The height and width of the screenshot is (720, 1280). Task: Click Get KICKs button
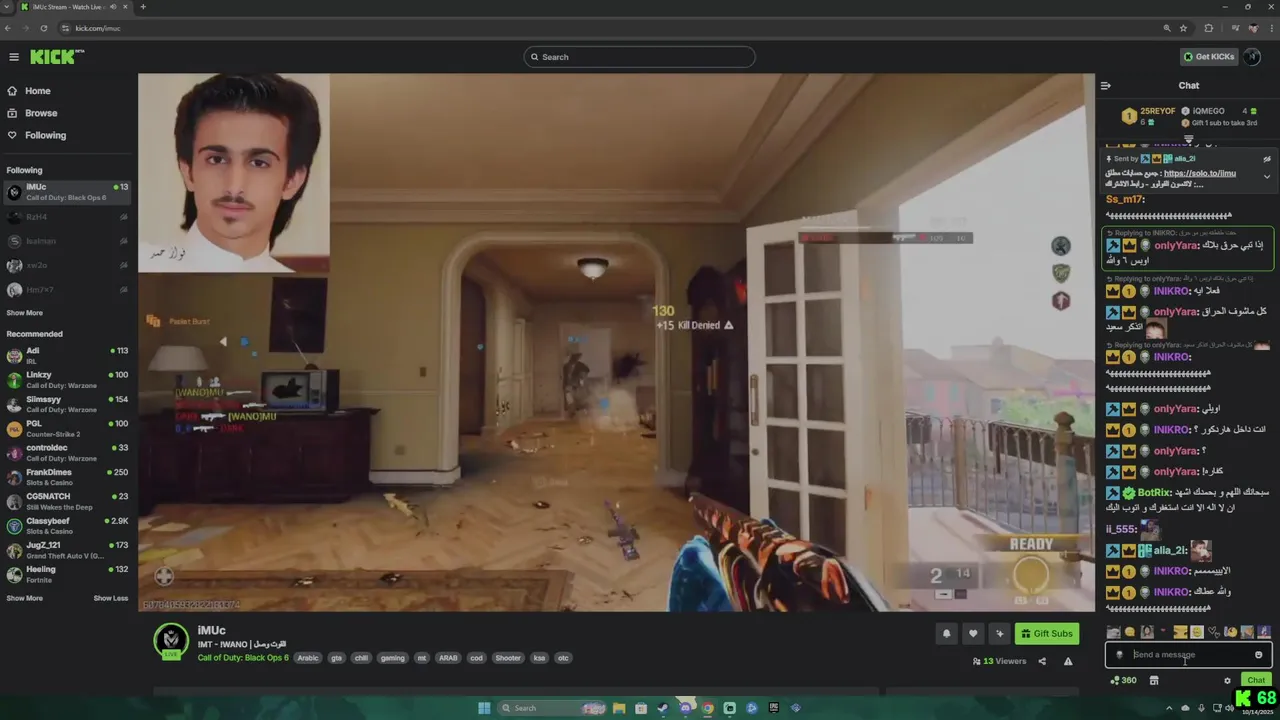(1209, 57)
